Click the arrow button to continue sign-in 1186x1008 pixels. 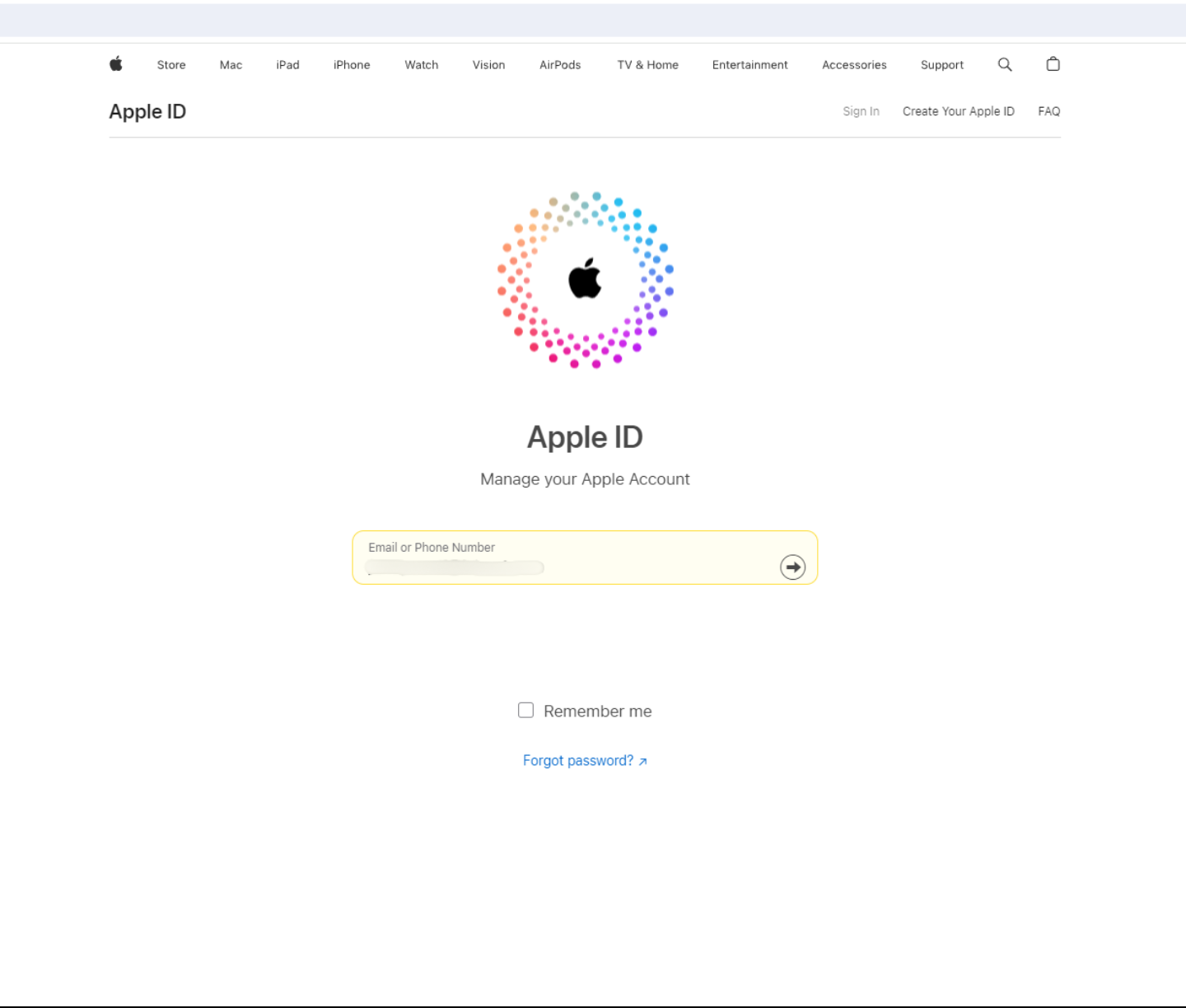point(792,567)
